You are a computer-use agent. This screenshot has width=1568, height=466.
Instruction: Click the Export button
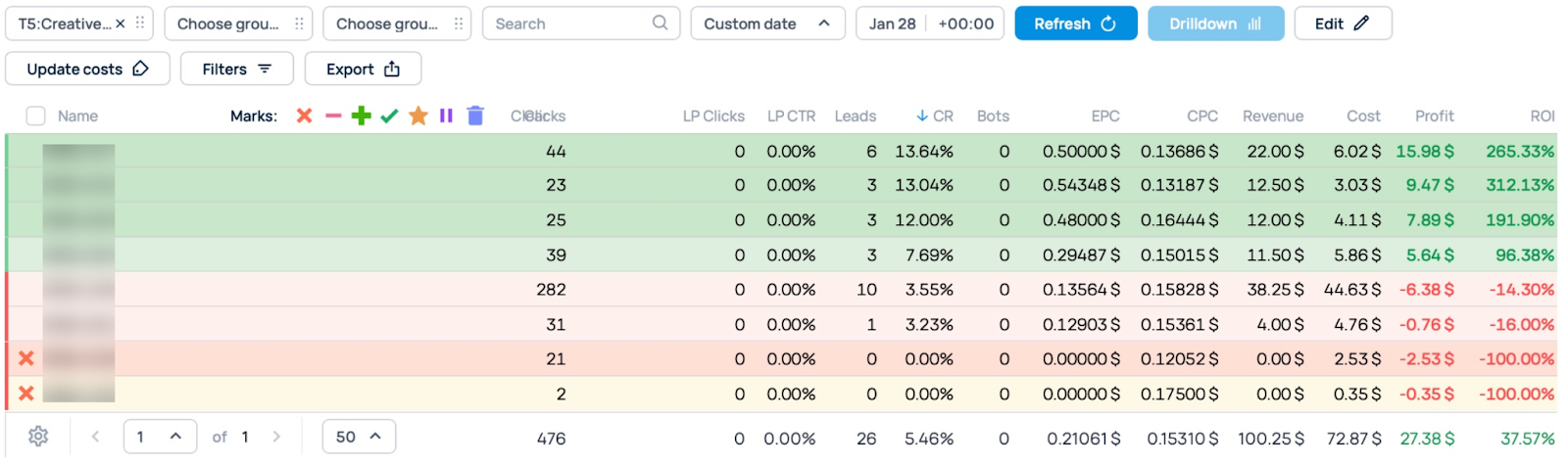click(363, 69)
